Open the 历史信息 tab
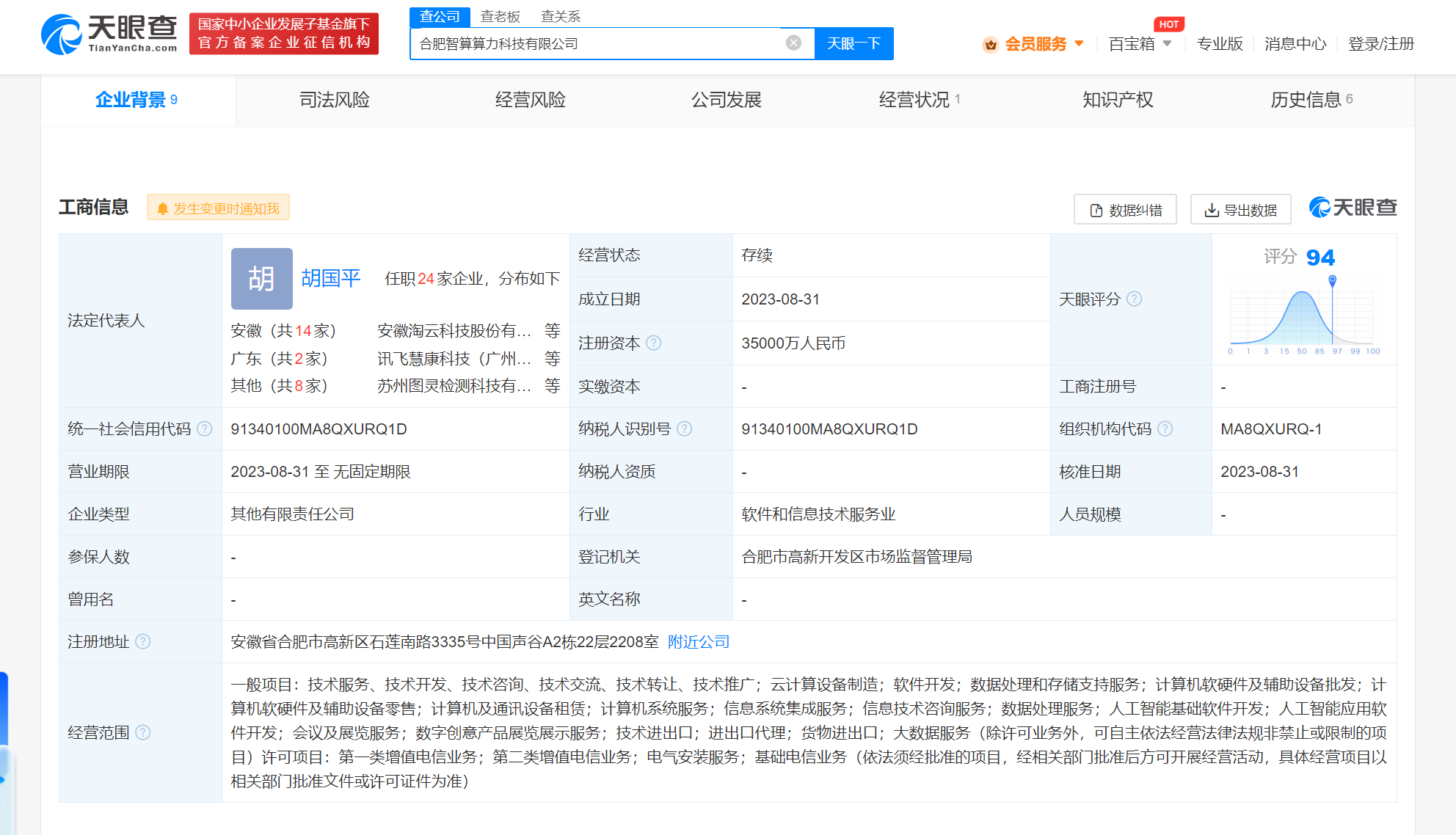Viewport: 1456px width, 835px height. coord(1307,100)
